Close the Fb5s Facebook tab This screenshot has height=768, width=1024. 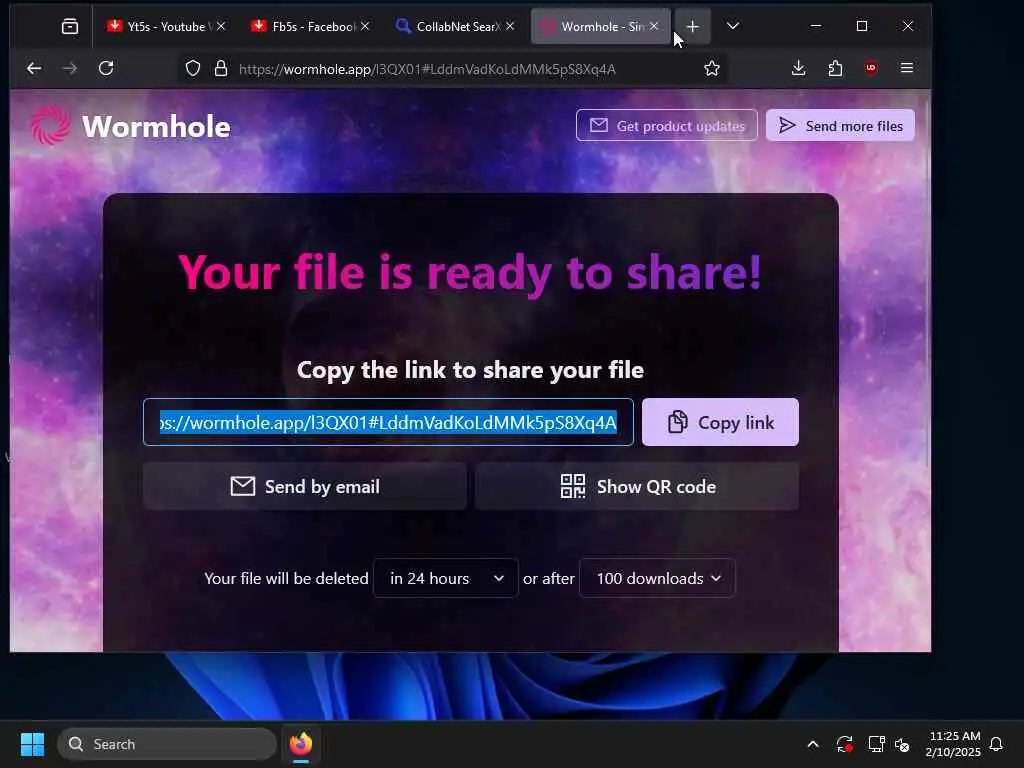coord(365,26)
